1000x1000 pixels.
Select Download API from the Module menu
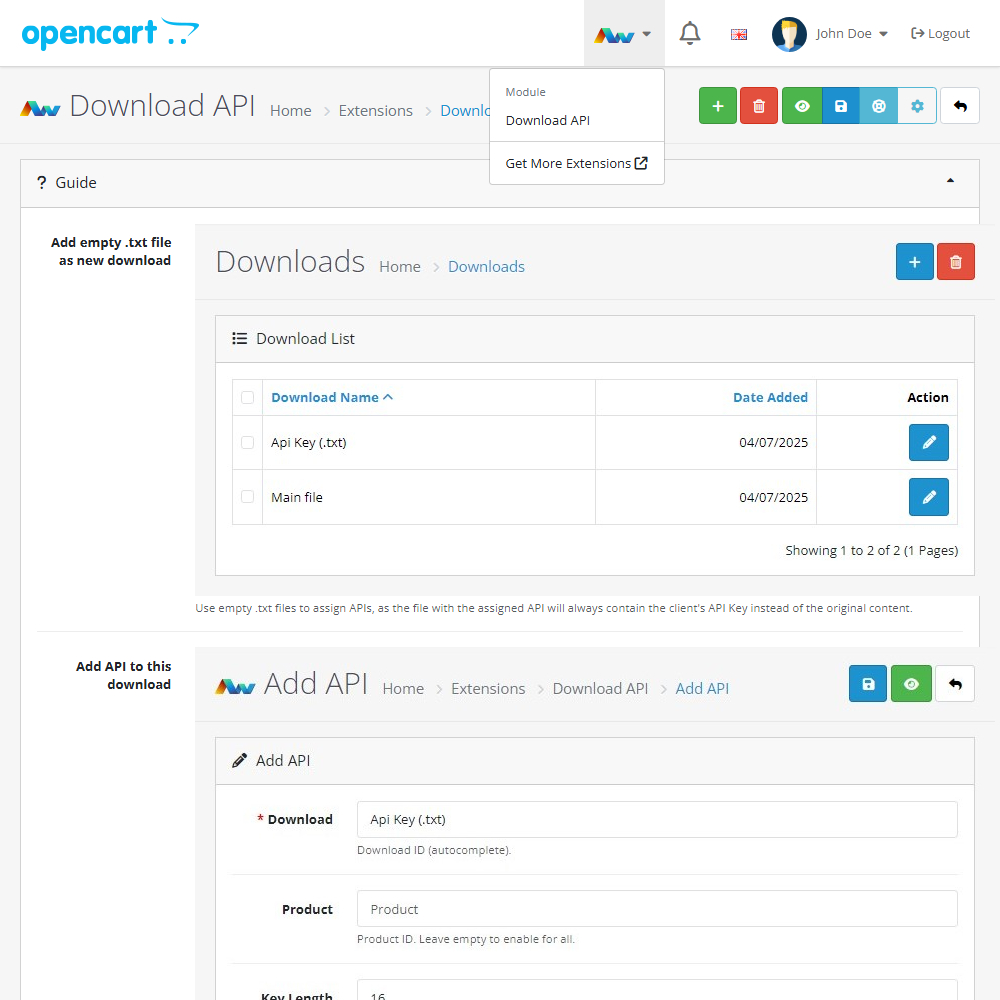tap(548, 120)
